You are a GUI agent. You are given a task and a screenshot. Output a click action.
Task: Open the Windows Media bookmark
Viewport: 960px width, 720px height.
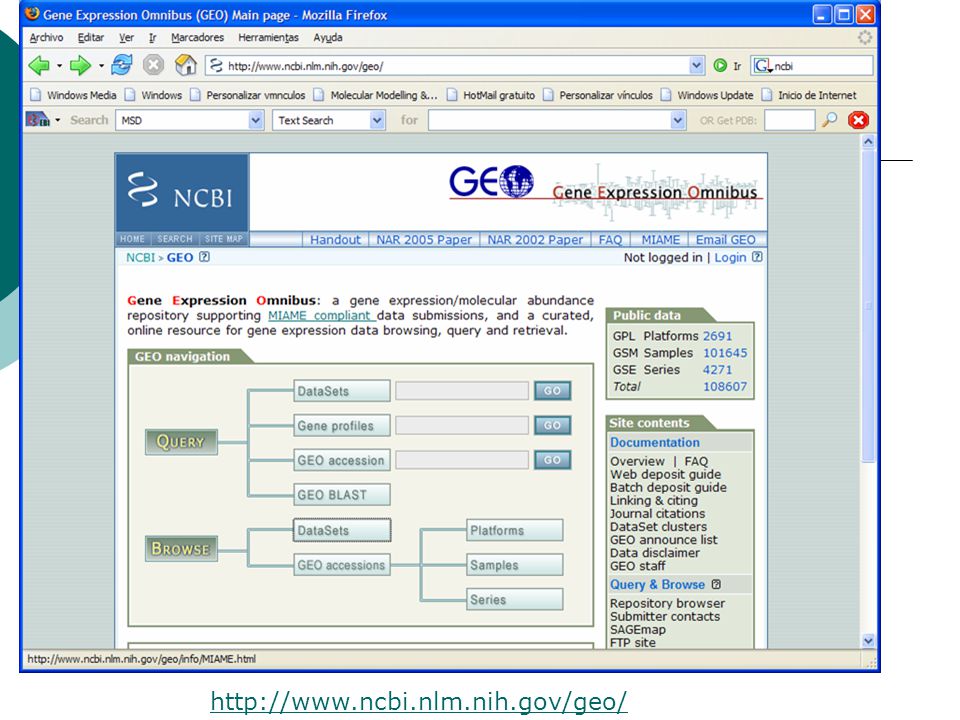[x=73, y=95]
